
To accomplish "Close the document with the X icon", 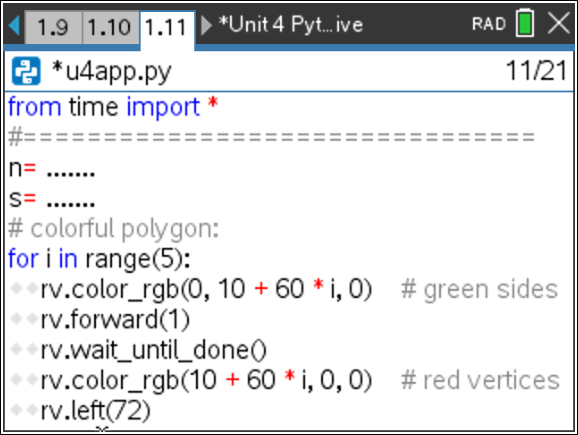I will (559, 23).
